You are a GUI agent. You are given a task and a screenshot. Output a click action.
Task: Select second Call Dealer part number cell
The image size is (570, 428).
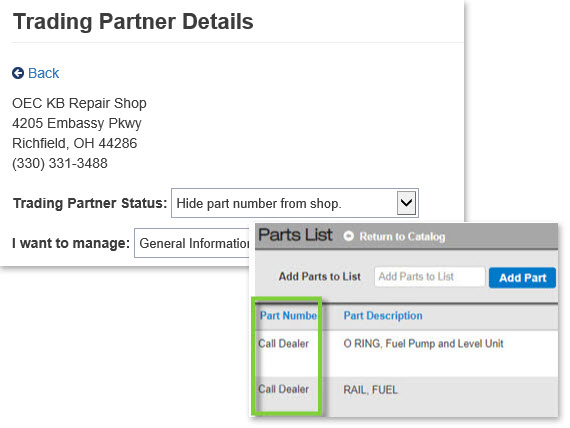pyautogui.click(x=284, y=389)
